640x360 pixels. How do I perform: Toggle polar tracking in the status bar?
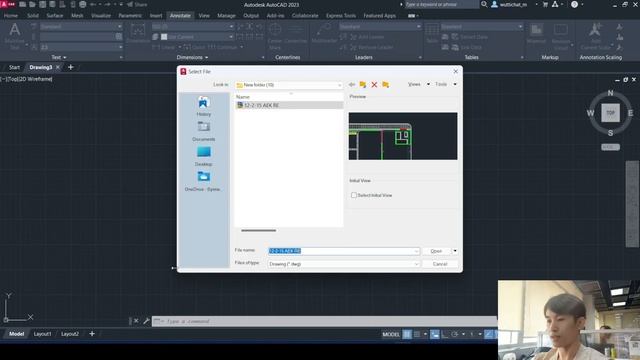coord(455,334)
